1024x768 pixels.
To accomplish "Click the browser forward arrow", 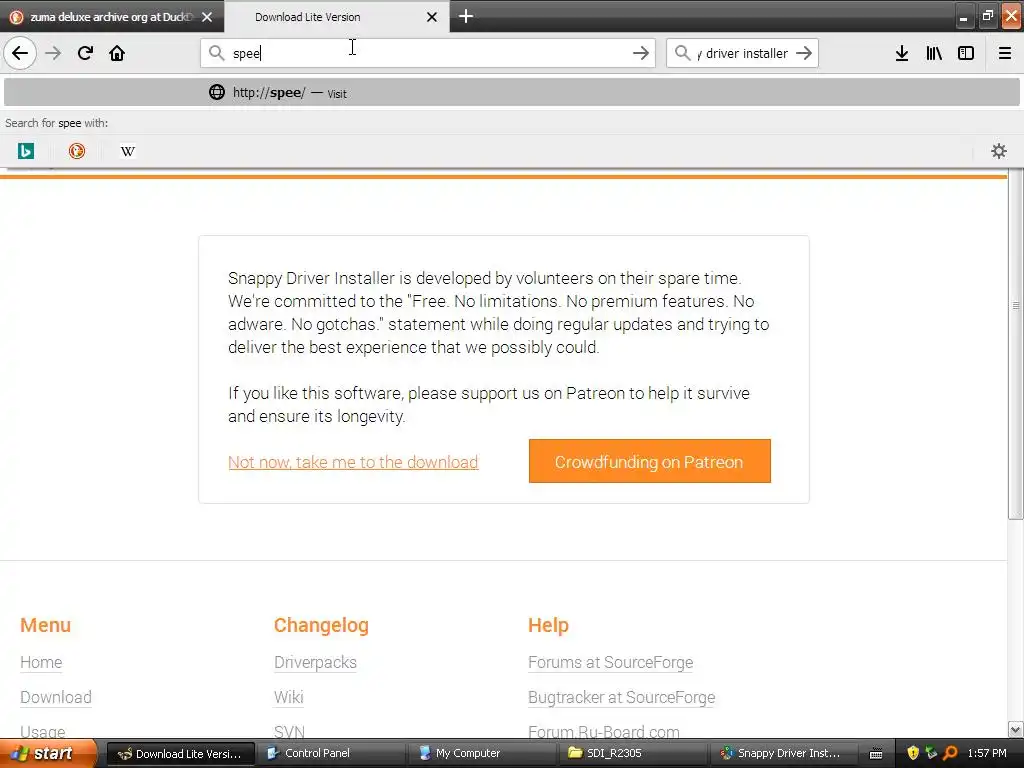I will [x=53, y=53].
